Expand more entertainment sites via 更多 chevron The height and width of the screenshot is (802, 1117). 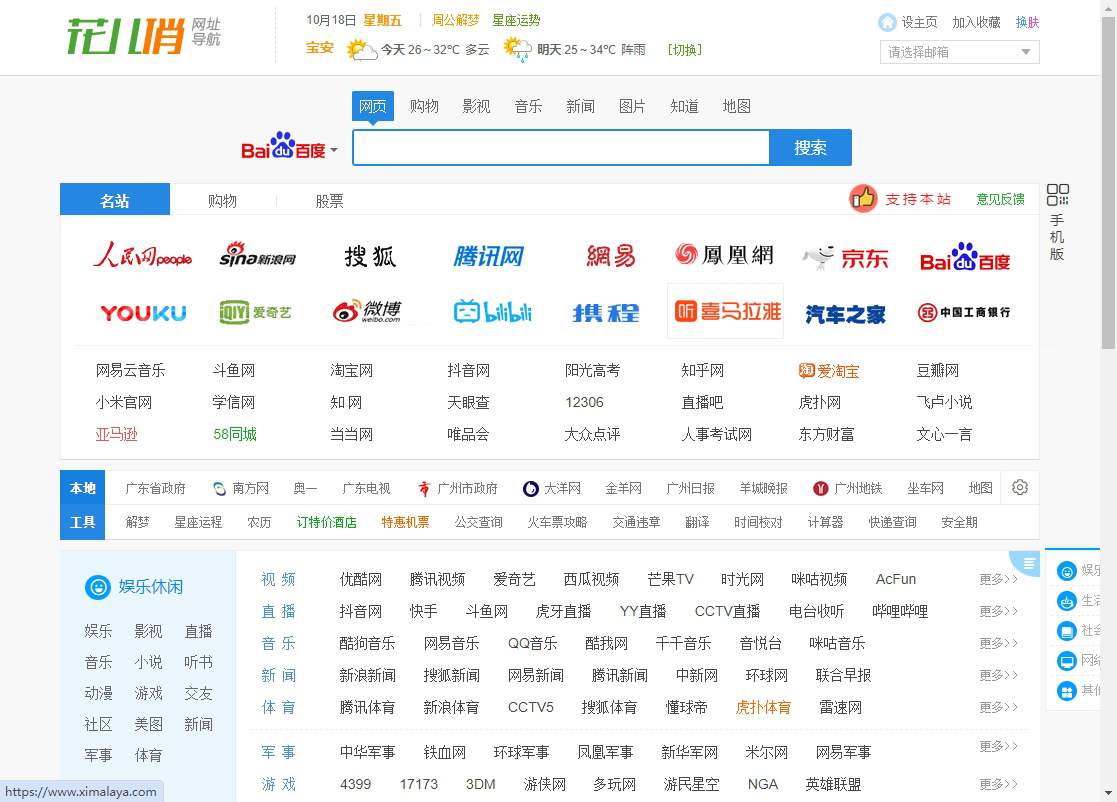click(997, 578)
